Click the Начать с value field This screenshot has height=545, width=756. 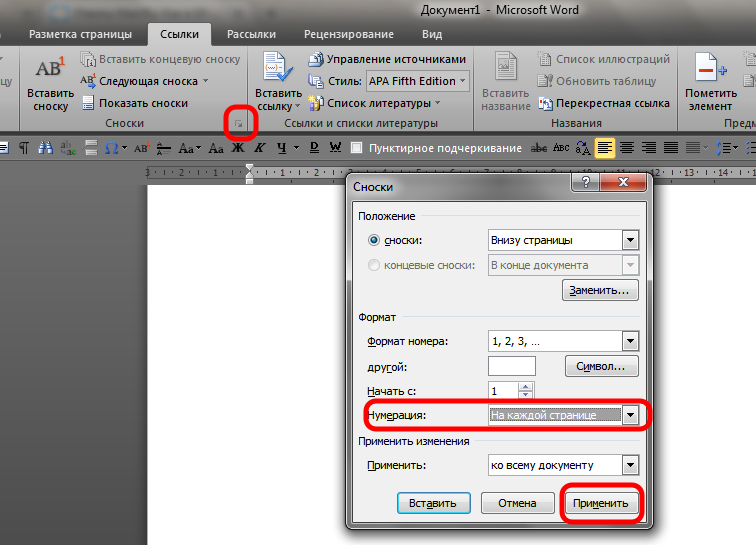pos(503,391)
